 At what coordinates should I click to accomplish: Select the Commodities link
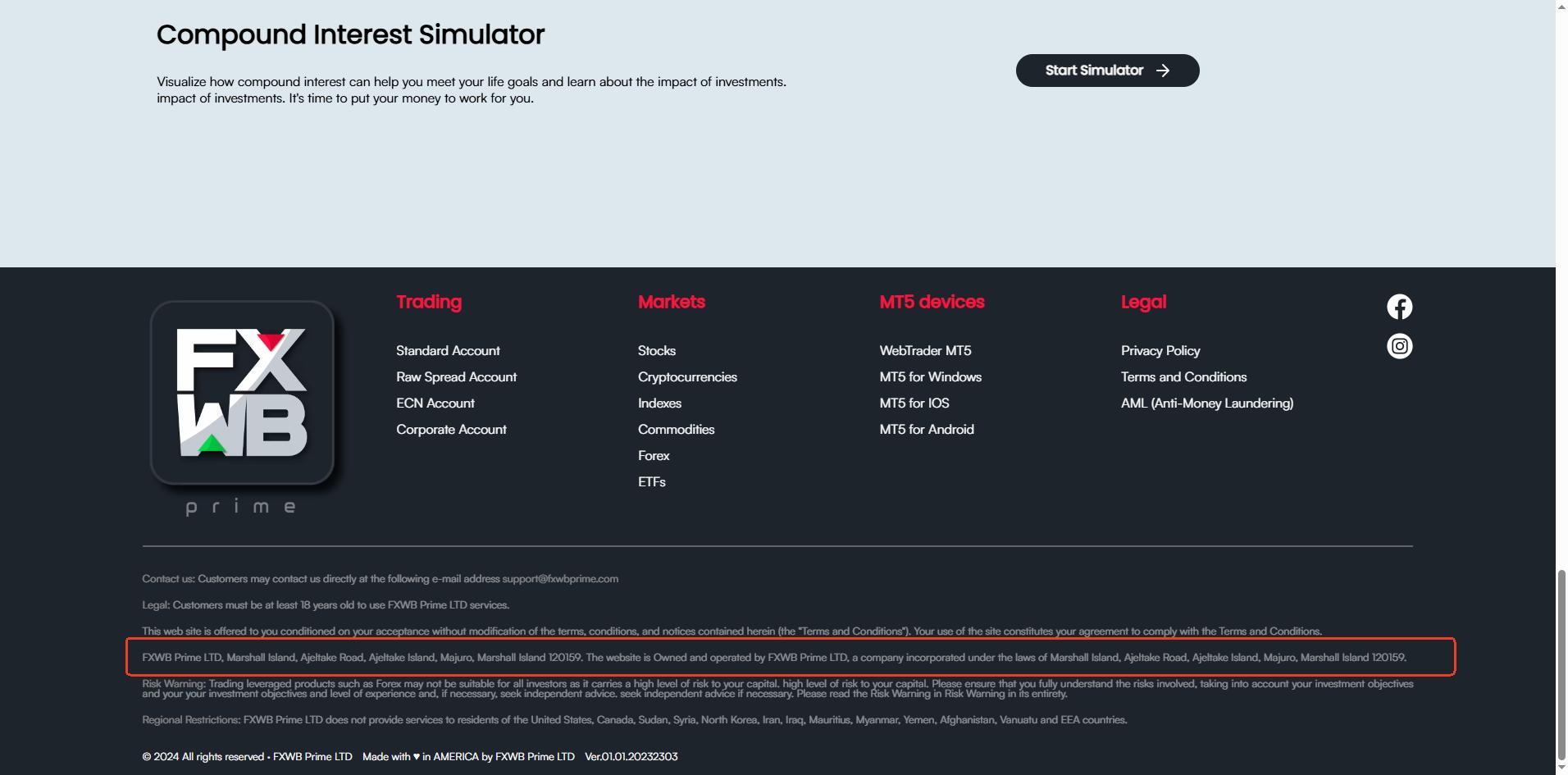676,430
